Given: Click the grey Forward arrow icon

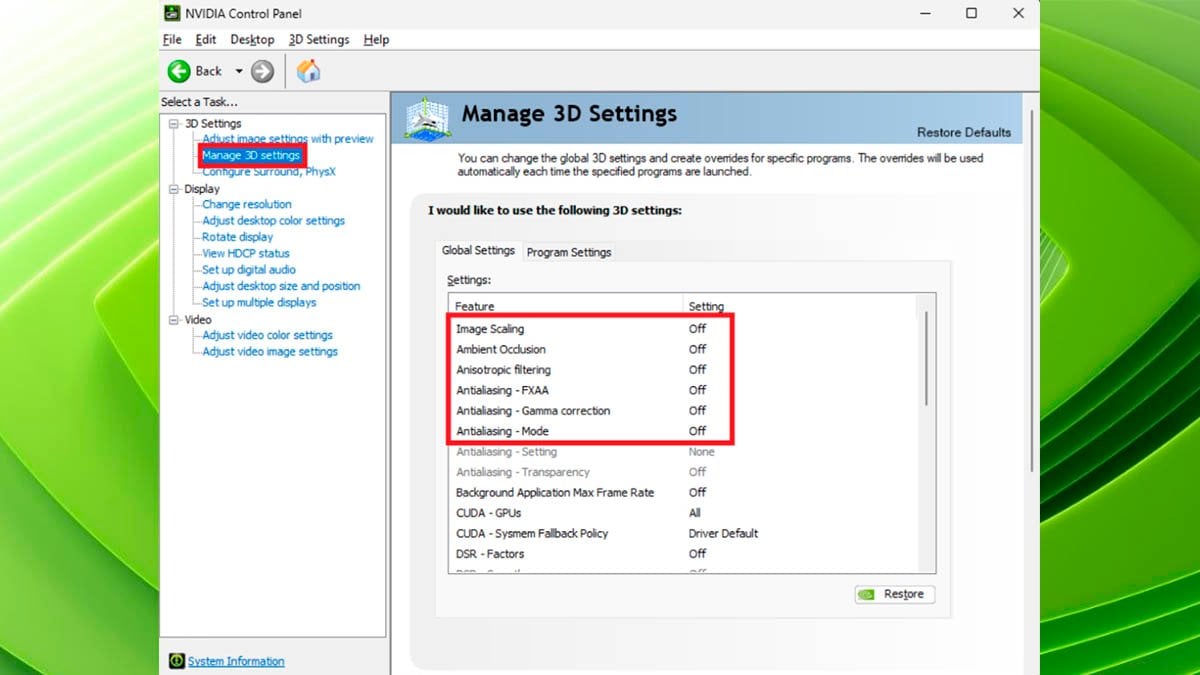Looking at the screenshot, I should click(x=262, y=71).
